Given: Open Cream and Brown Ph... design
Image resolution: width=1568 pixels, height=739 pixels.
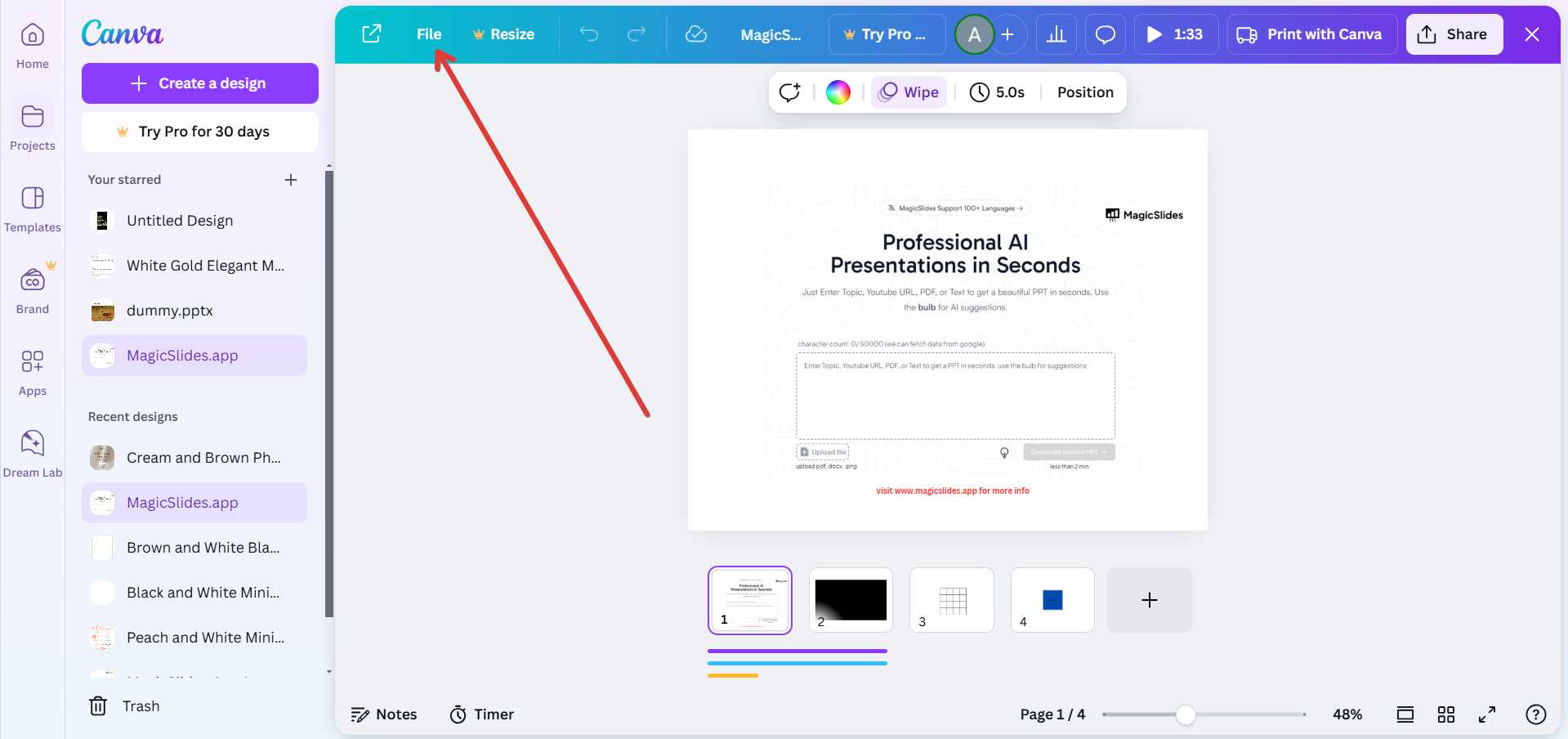Looking at the screenshot, I should pos(194,458).
